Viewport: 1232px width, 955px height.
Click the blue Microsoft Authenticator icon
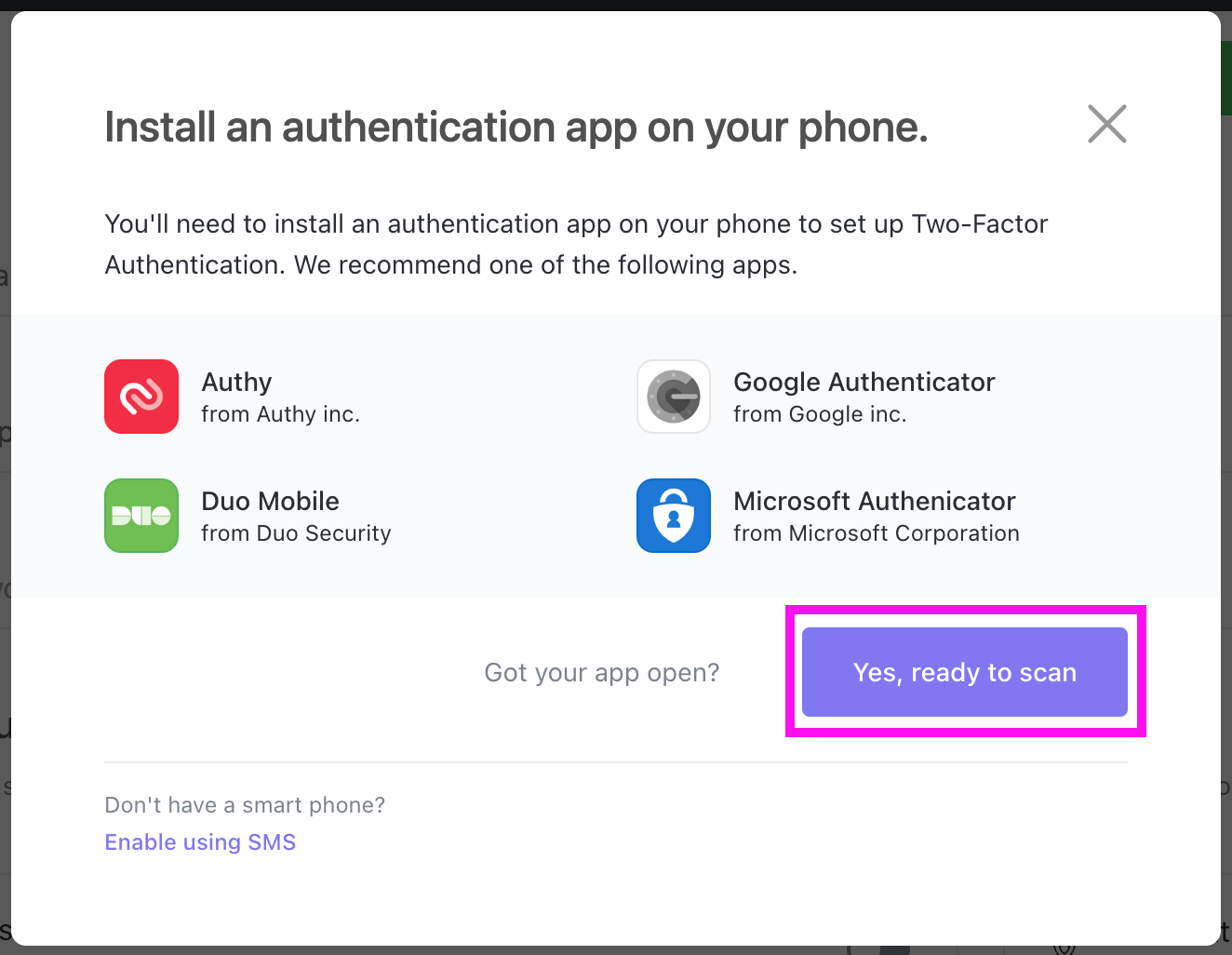[x=674, y=516]
